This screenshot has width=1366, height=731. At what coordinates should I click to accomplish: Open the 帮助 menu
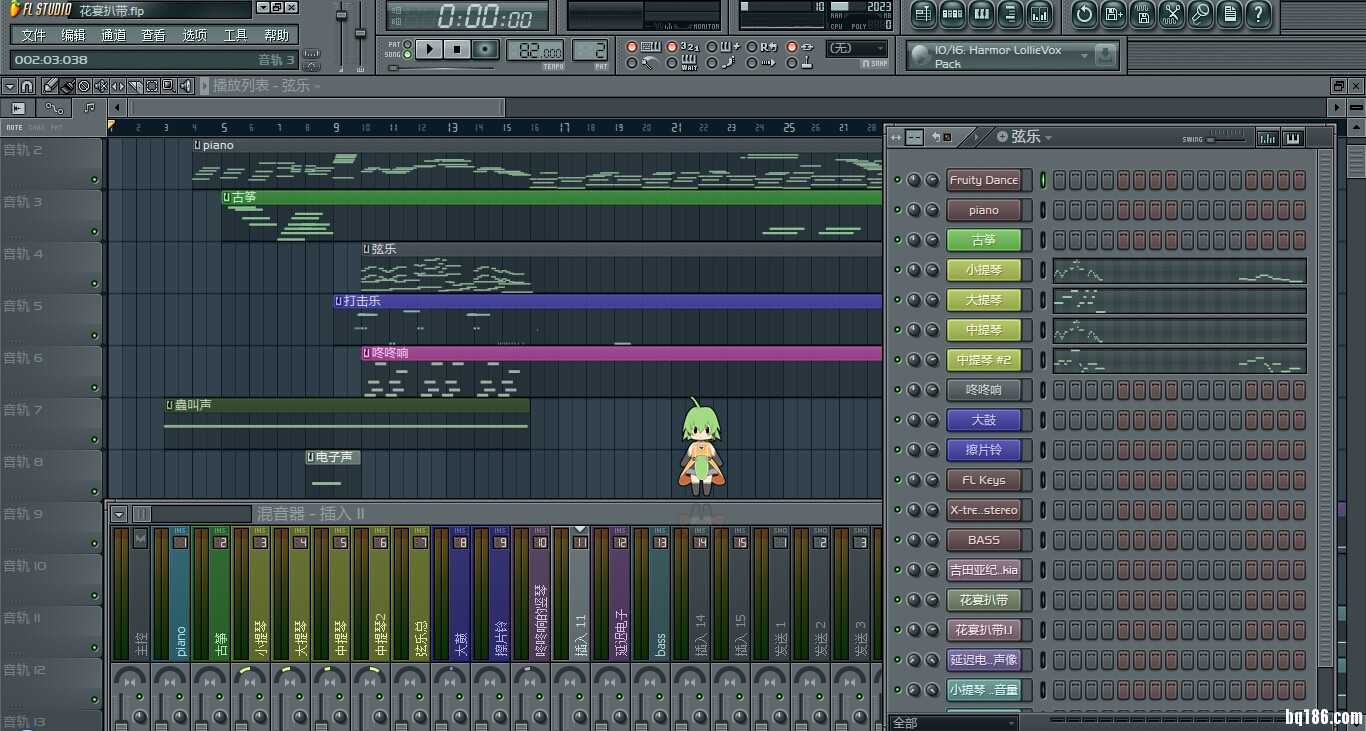[x=276, y=35]
